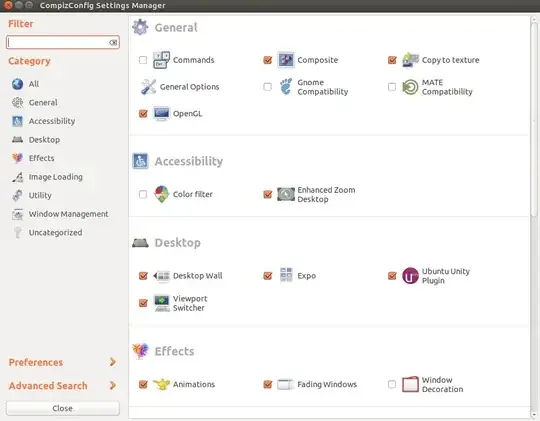Open the Expo plugin icon
Viewport: 540px width, 421px height.
[286, 275]
